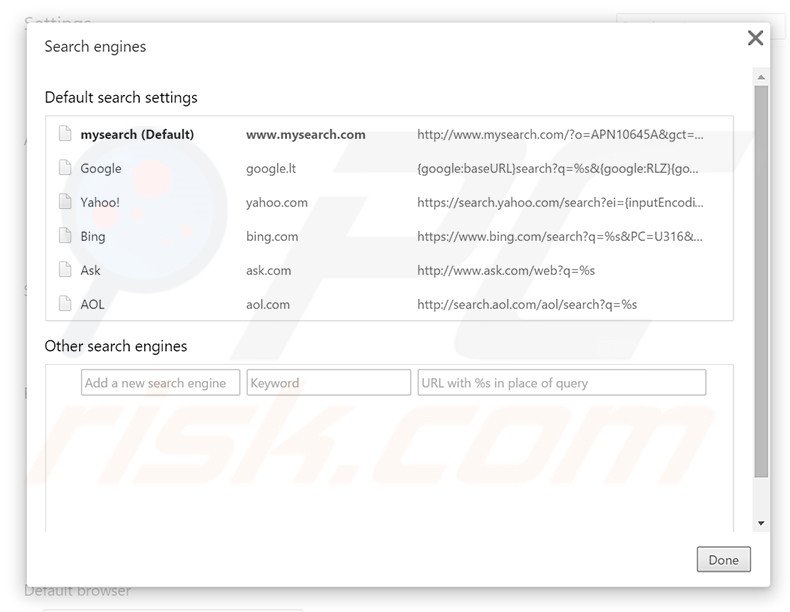Click the aol.com keyword

(x=268, y=304)
